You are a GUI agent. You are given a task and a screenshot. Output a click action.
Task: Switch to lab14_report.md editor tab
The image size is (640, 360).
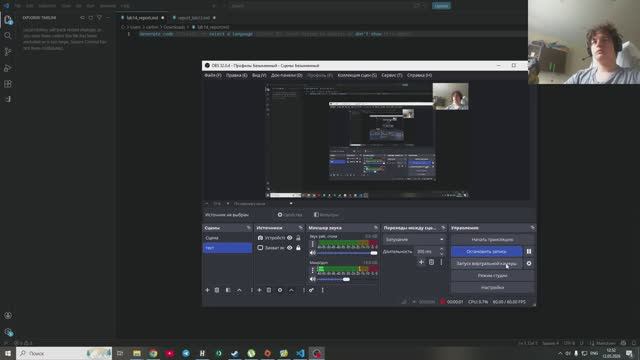coord(142,18)
